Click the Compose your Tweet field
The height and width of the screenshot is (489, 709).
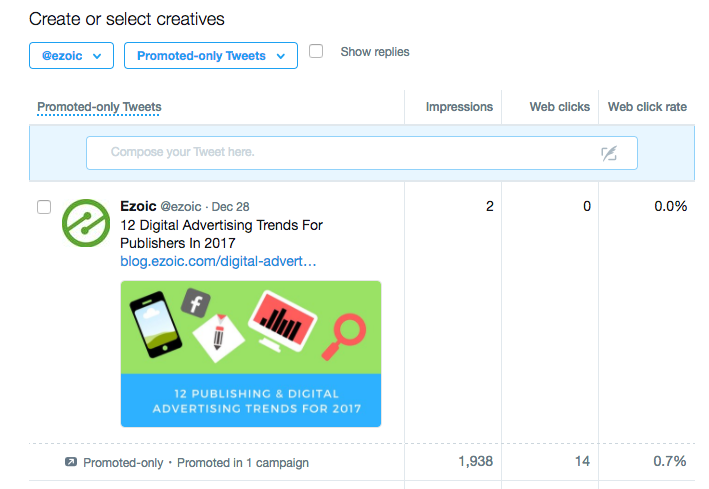340,153
